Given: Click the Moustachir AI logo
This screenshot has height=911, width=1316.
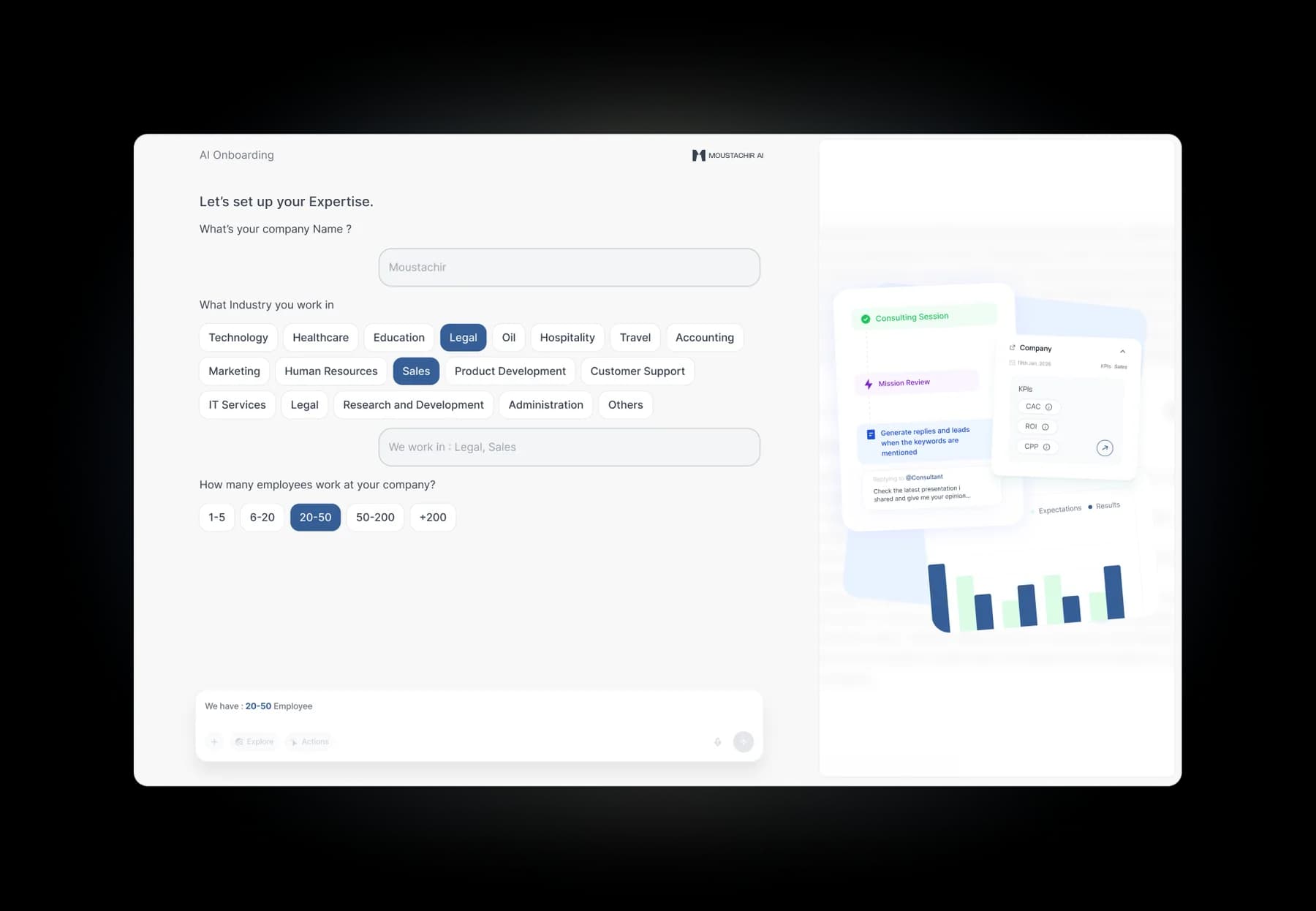Looking at the screenshot, I should 727,155.
